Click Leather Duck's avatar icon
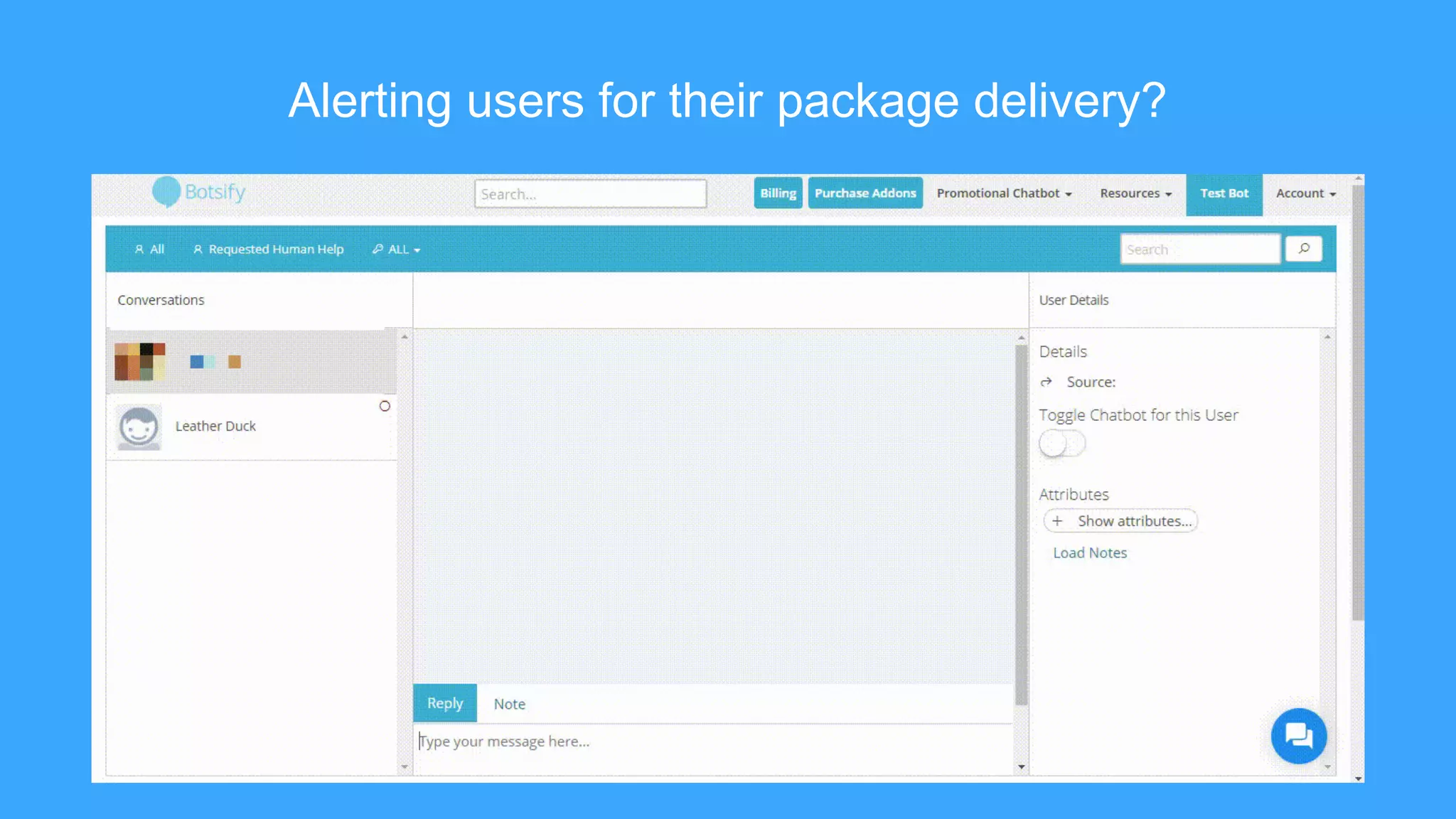This screenshot has height=819, width=1456. (x=139, y=427)
